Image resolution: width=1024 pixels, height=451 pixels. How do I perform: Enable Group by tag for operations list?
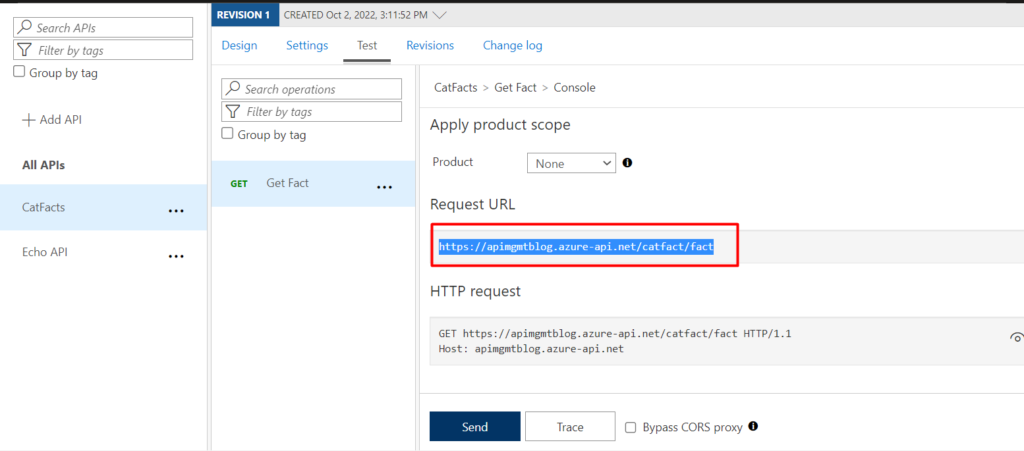[x=227, y=134]
